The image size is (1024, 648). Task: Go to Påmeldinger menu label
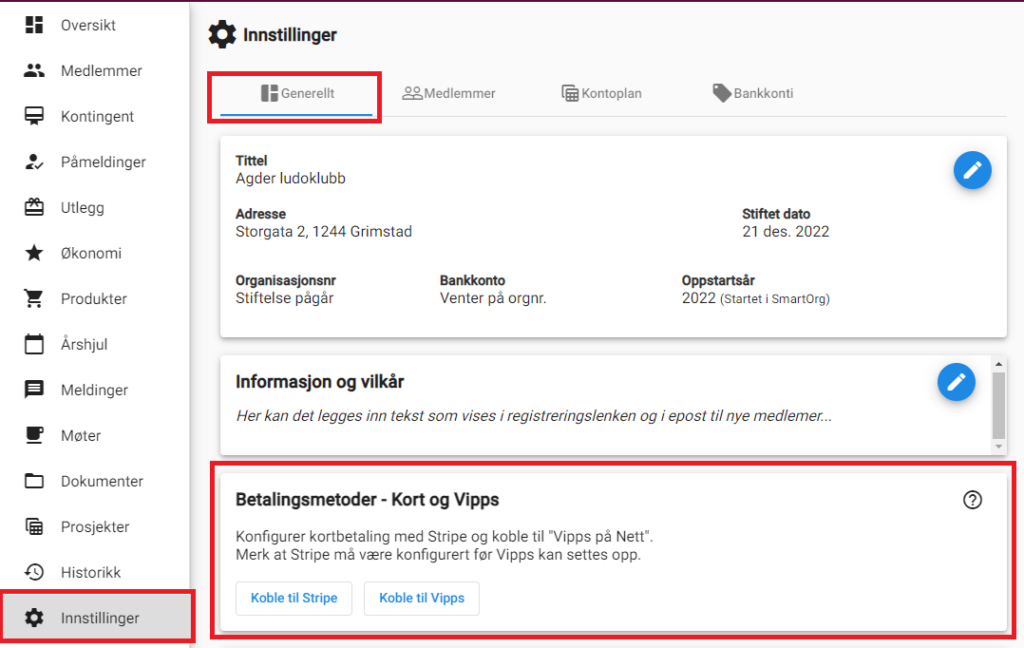click(103, 162)
